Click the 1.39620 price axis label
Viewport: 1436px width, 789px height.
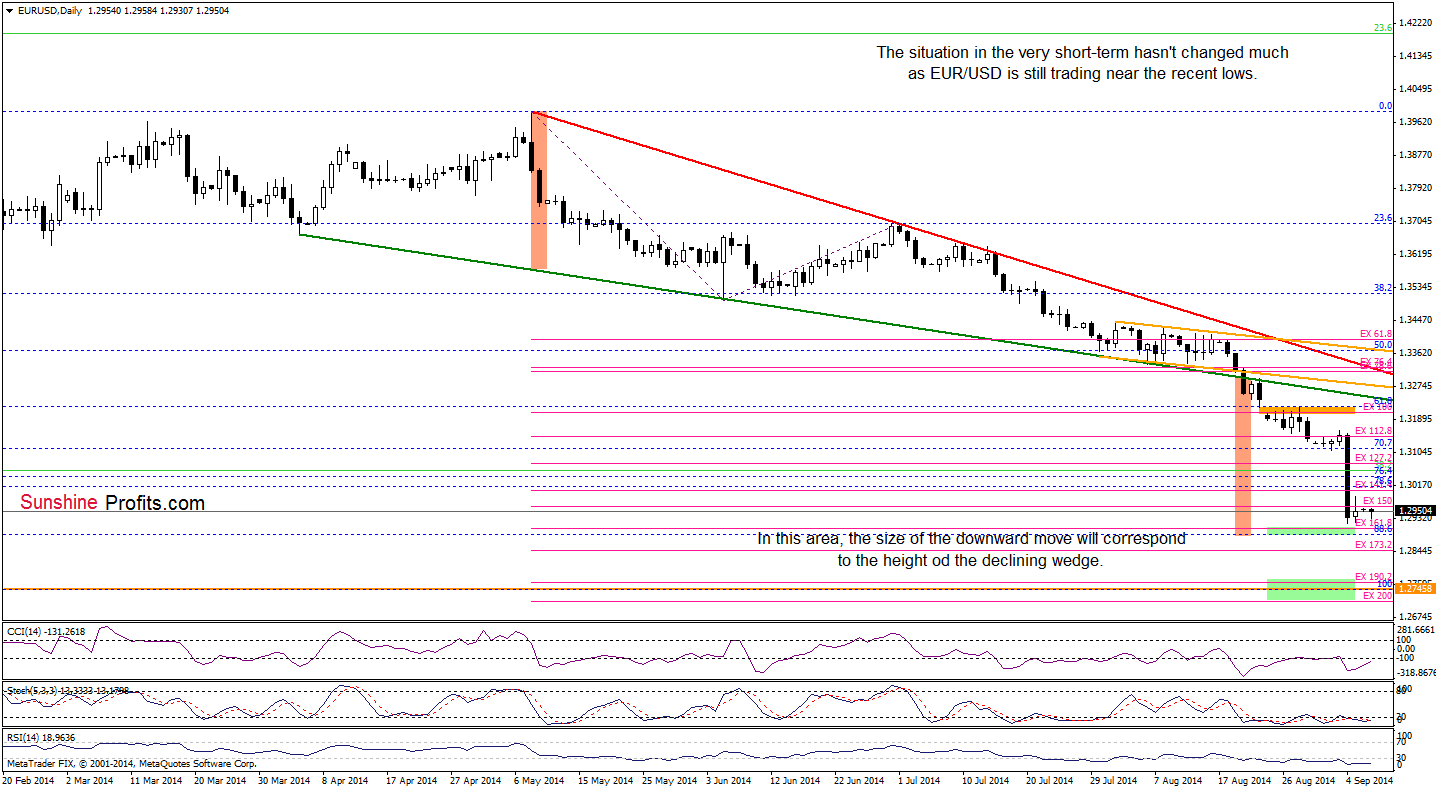[1414, 122]
